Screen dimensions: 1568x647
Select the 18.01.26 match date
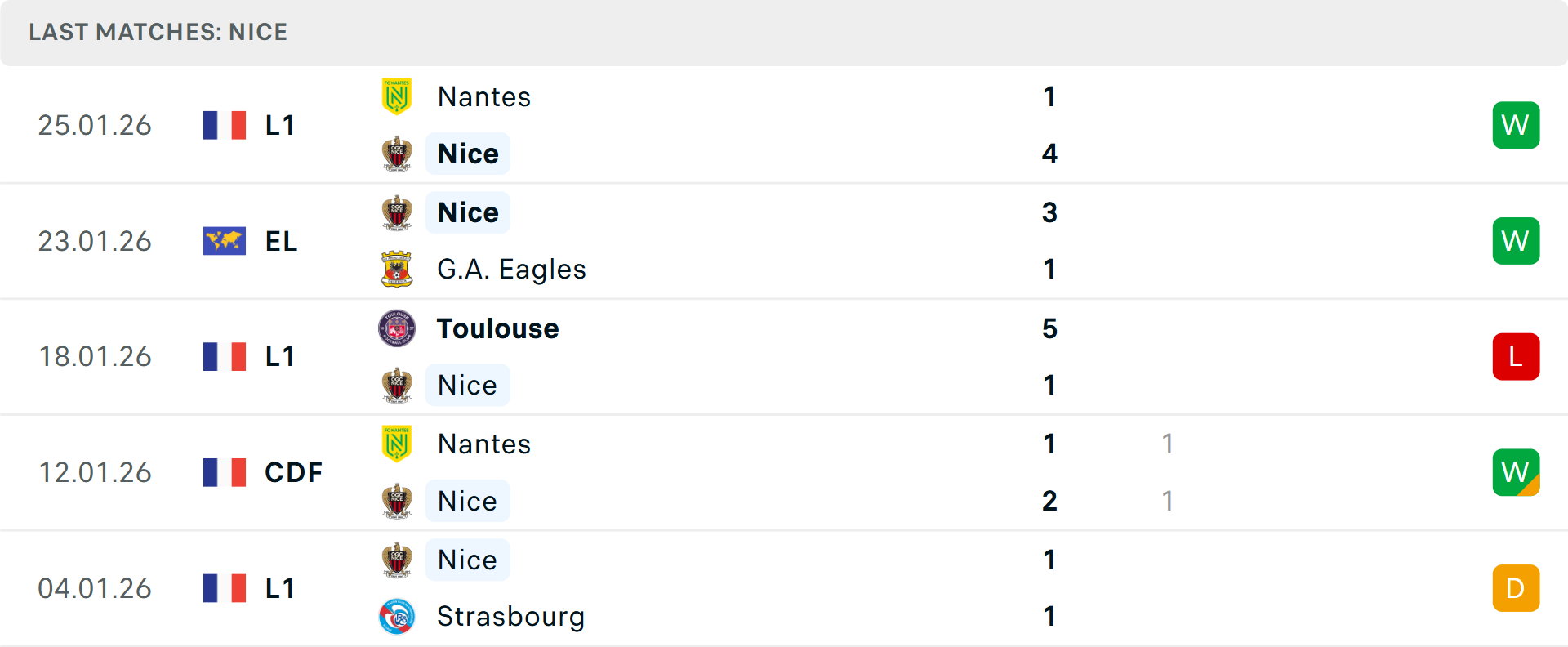tap(96, 357)
